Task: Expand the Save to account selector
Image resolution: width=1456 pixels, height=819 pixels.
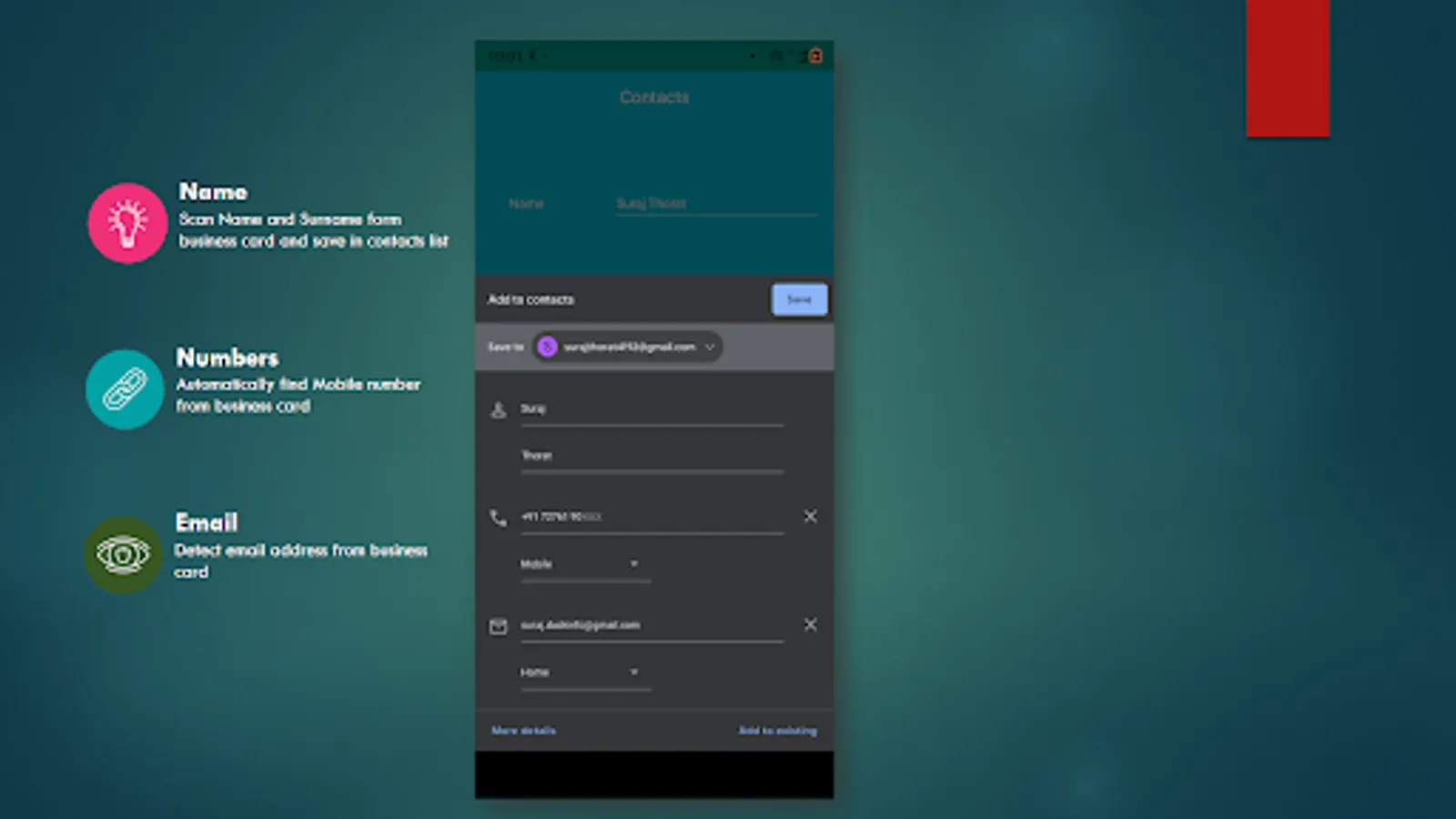Action: (710, 347)
